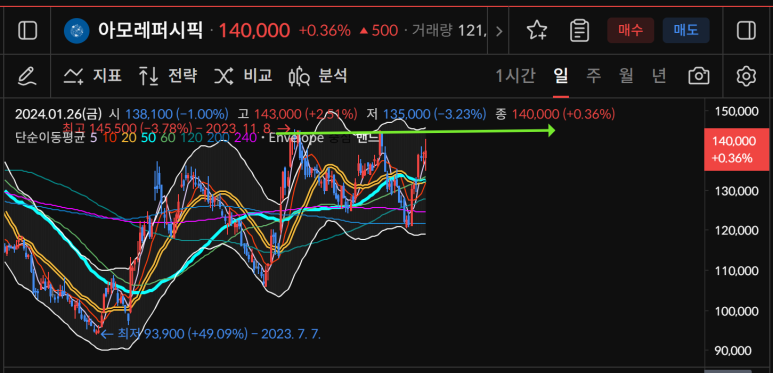Add stock to favorites with star icon

[x=536, y=31]
